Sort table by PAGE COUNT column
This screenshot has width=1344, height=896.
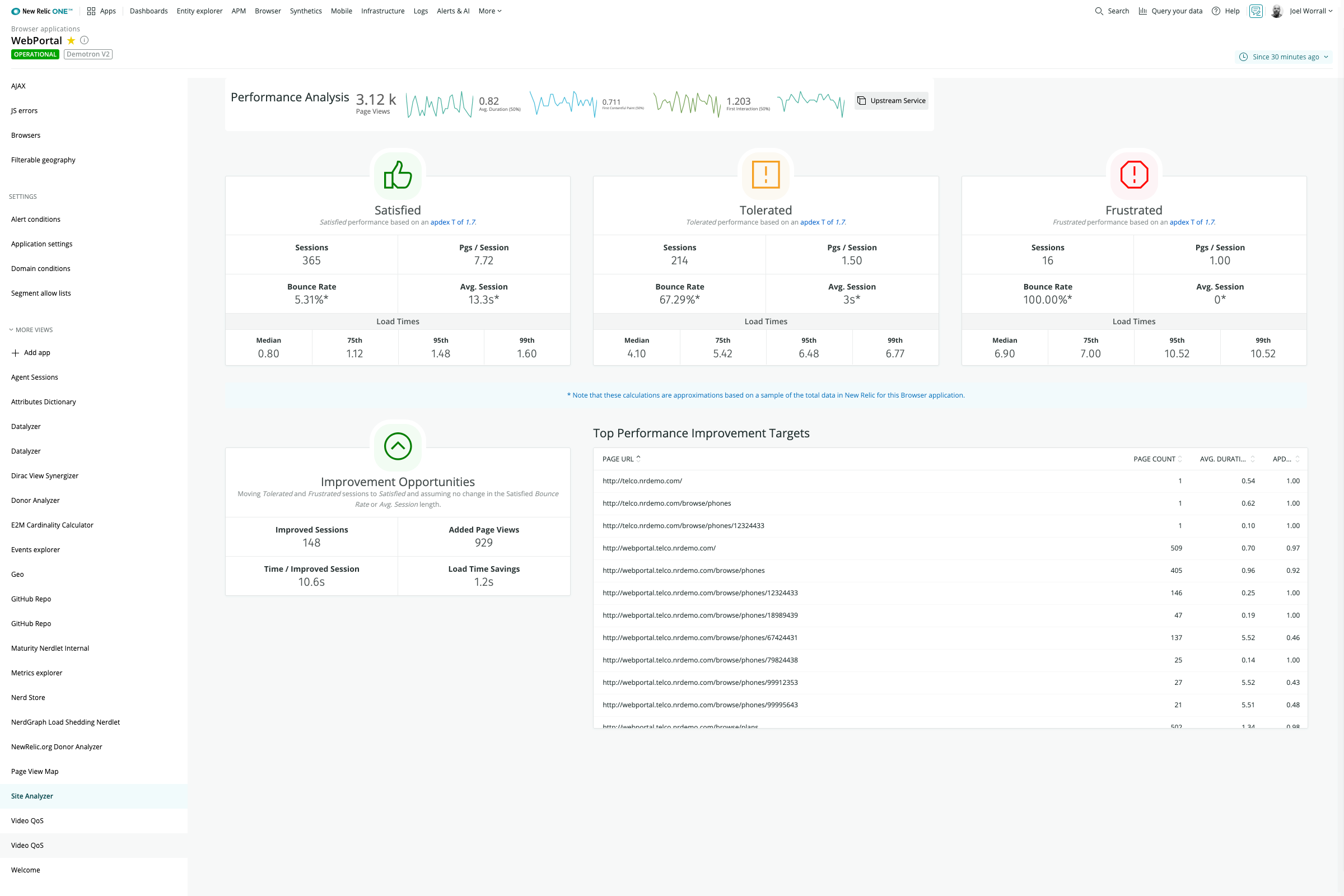pyautogui.click(x=1157, y=459)
